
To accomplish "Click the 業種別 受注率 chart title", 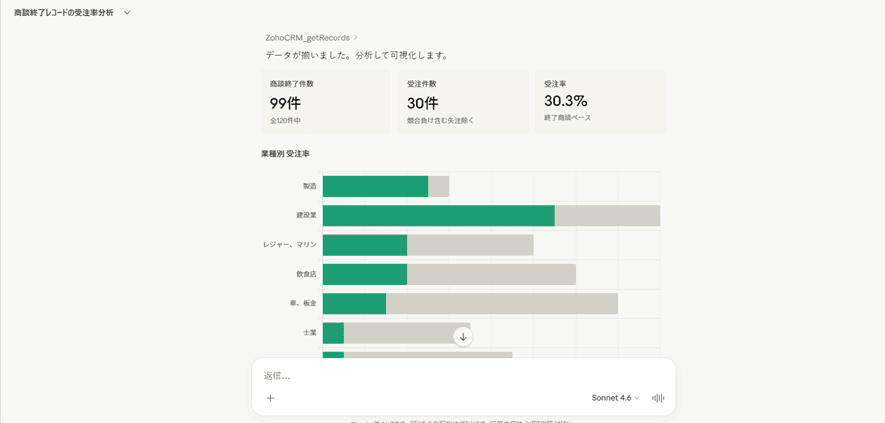I will coord(286,154).
